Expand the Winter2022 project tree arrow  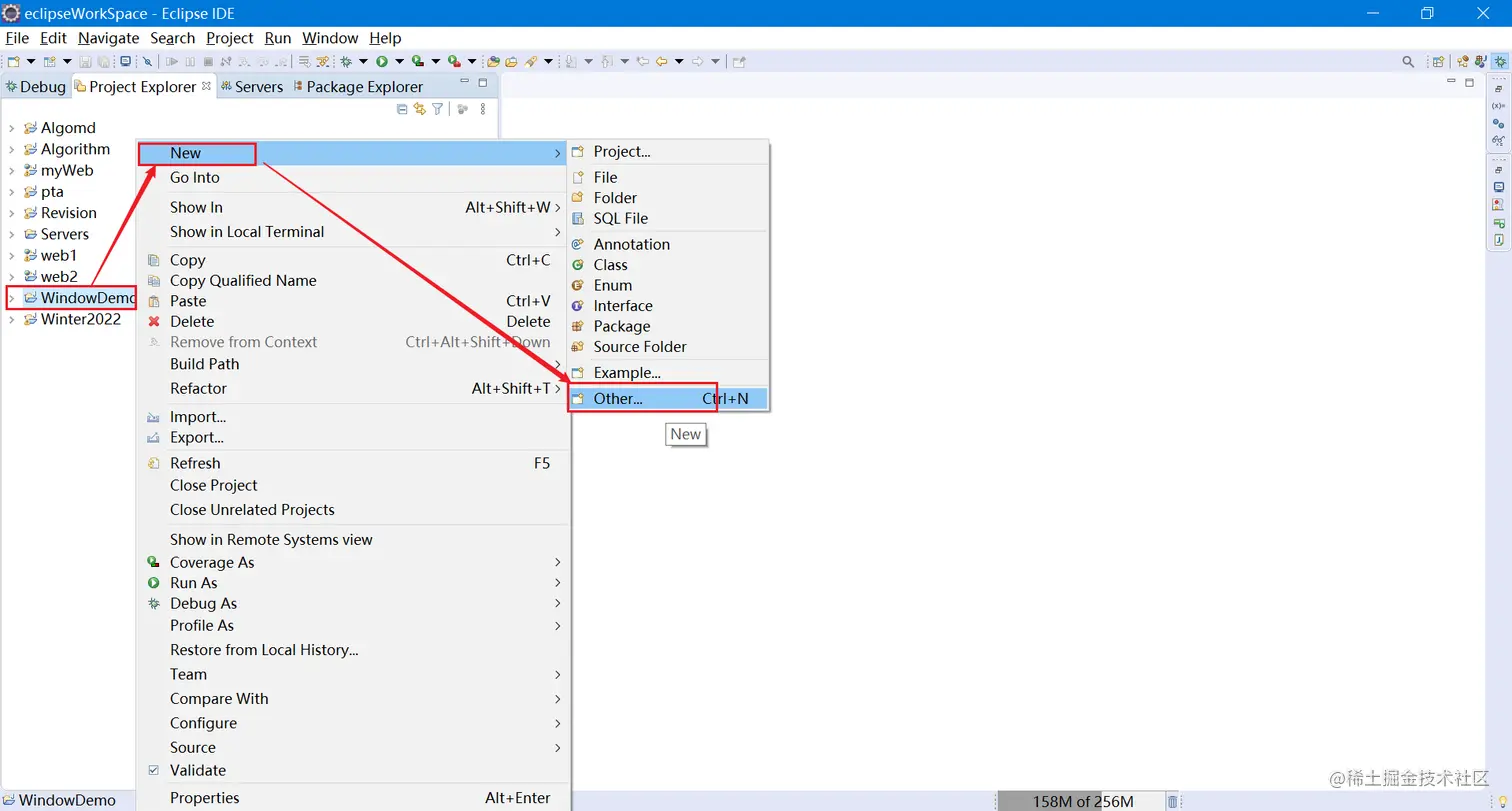[x=12, y=320]
